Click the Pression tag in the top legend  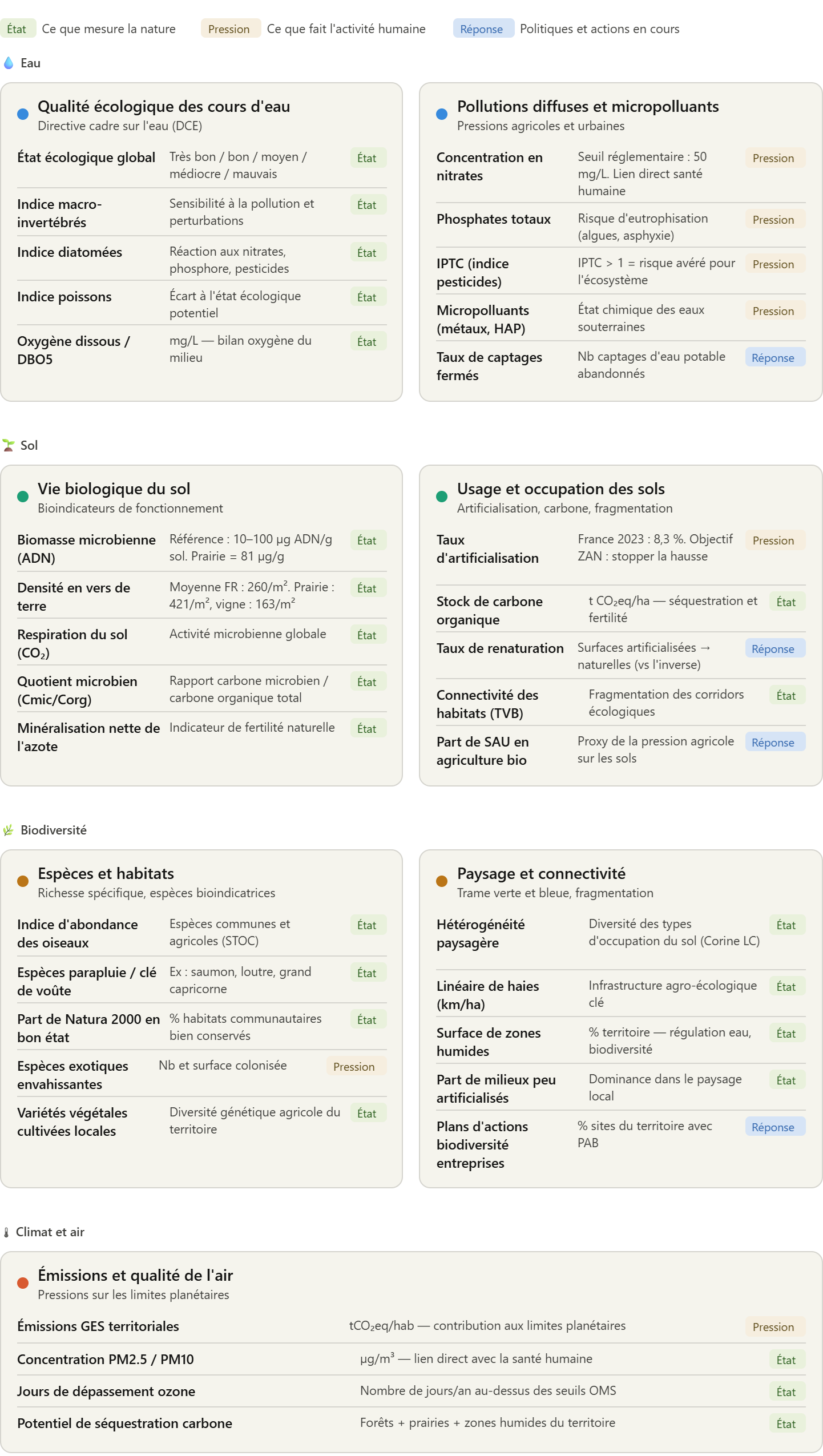(229, 29)
